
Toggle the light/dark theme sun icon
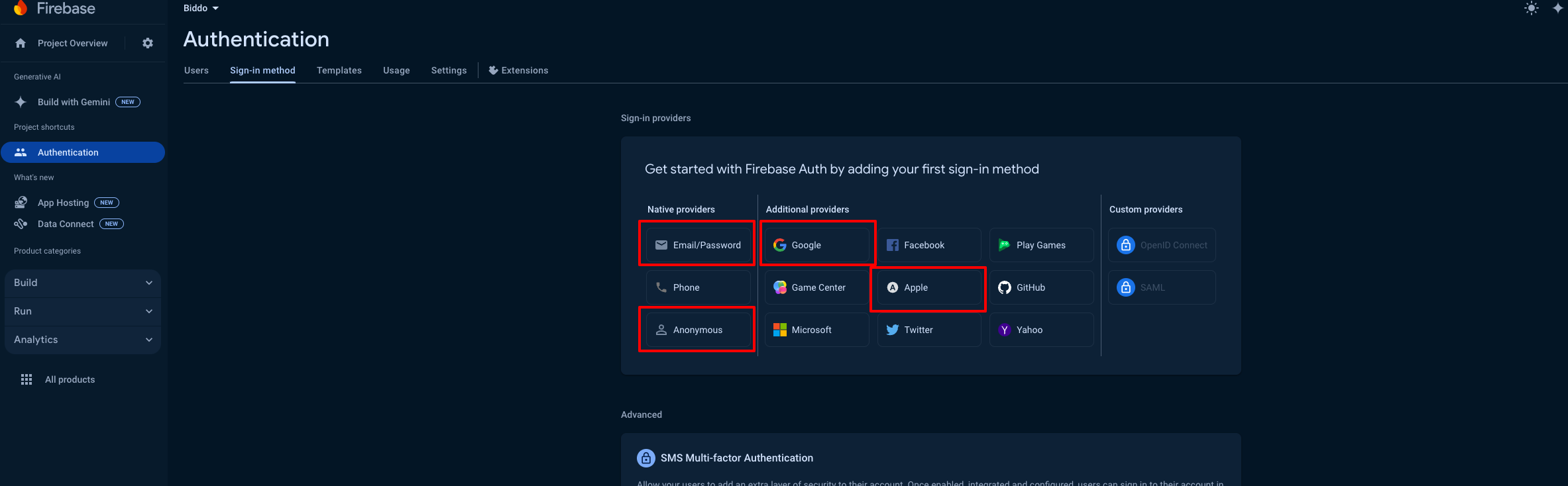coord(1531,8)
